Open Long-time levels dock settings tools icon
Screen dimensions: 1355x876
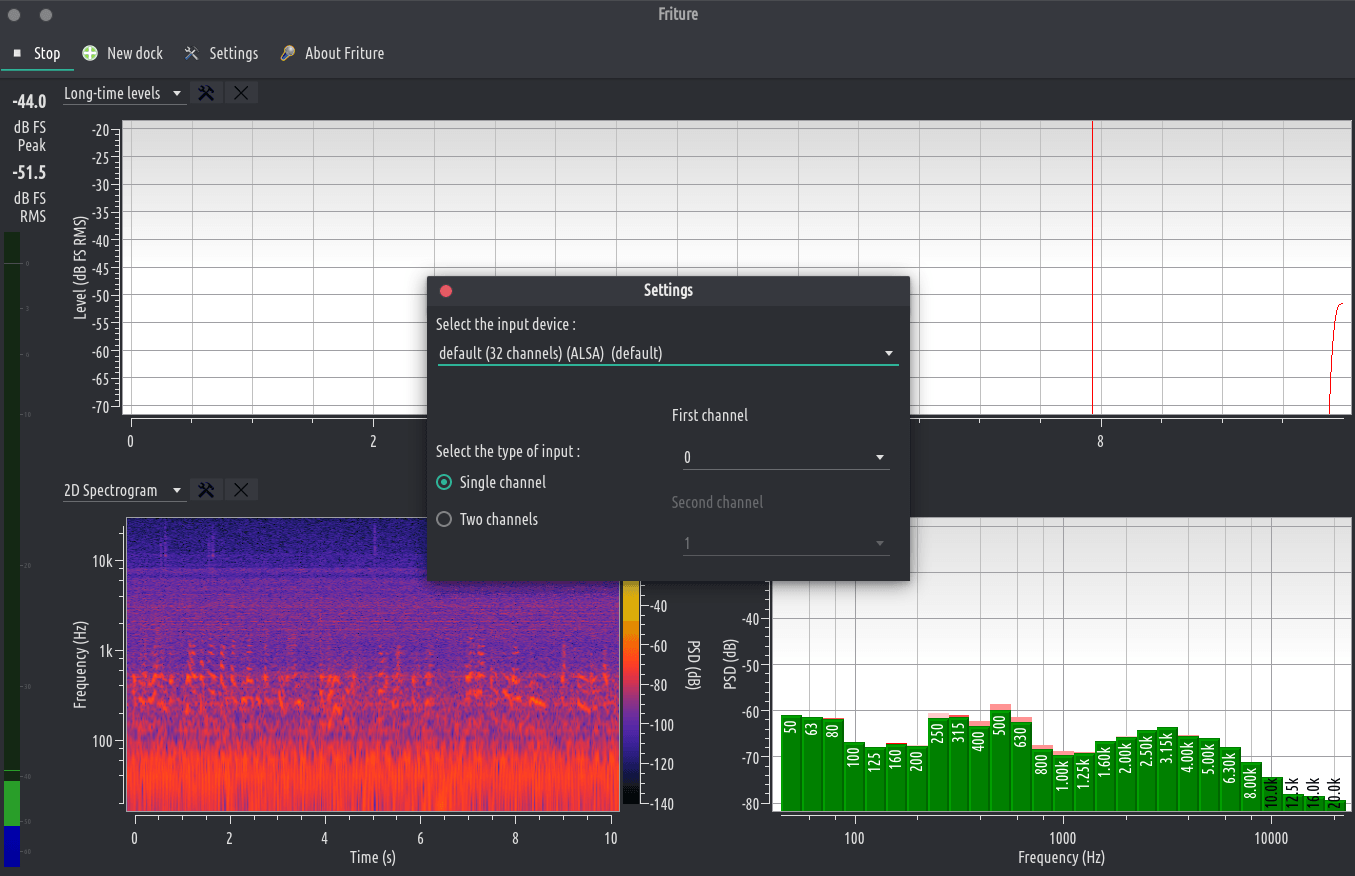[207, 93]
